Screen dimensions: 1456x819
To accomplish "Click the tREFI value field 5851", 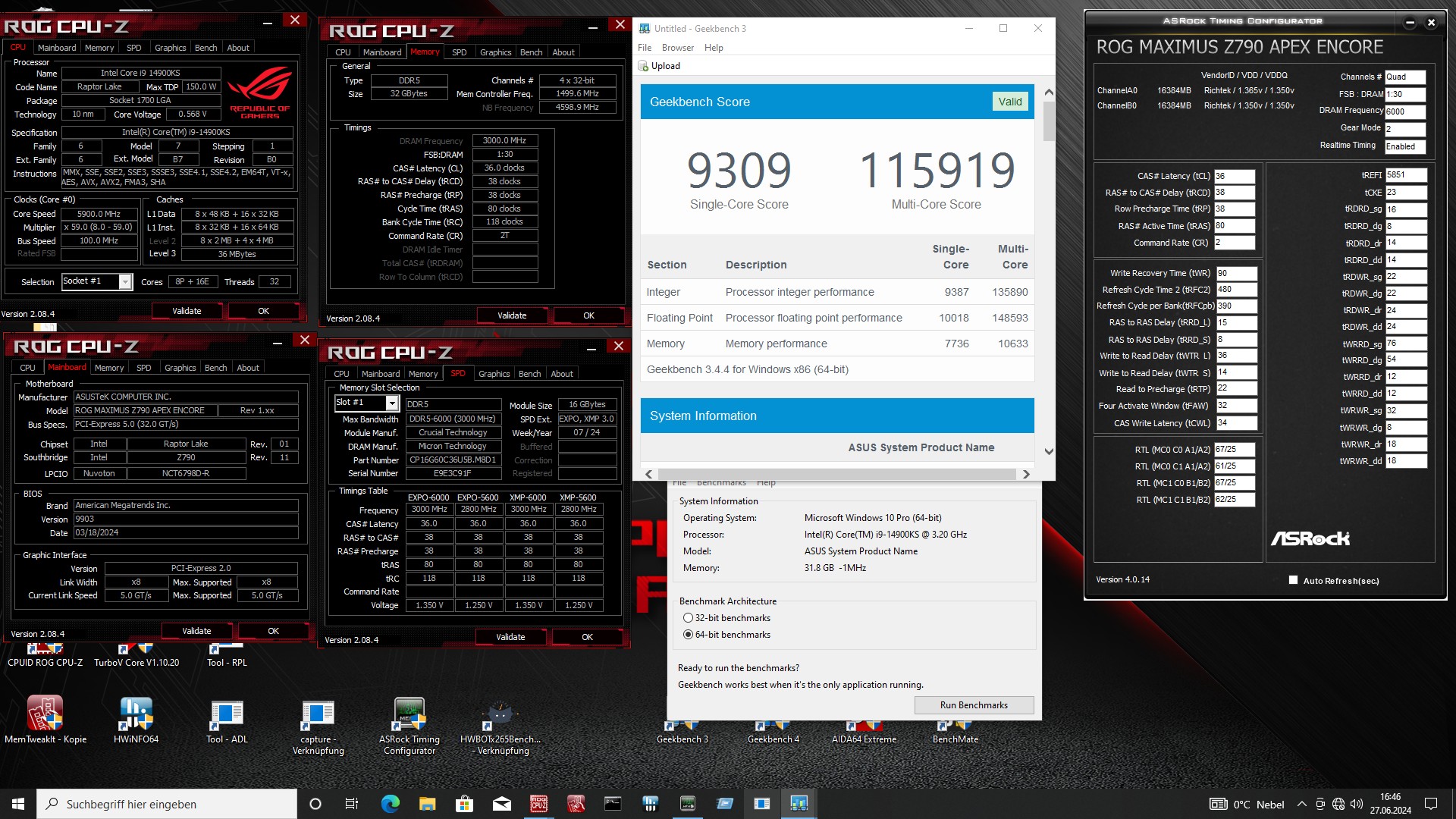I will (1406, 175).
